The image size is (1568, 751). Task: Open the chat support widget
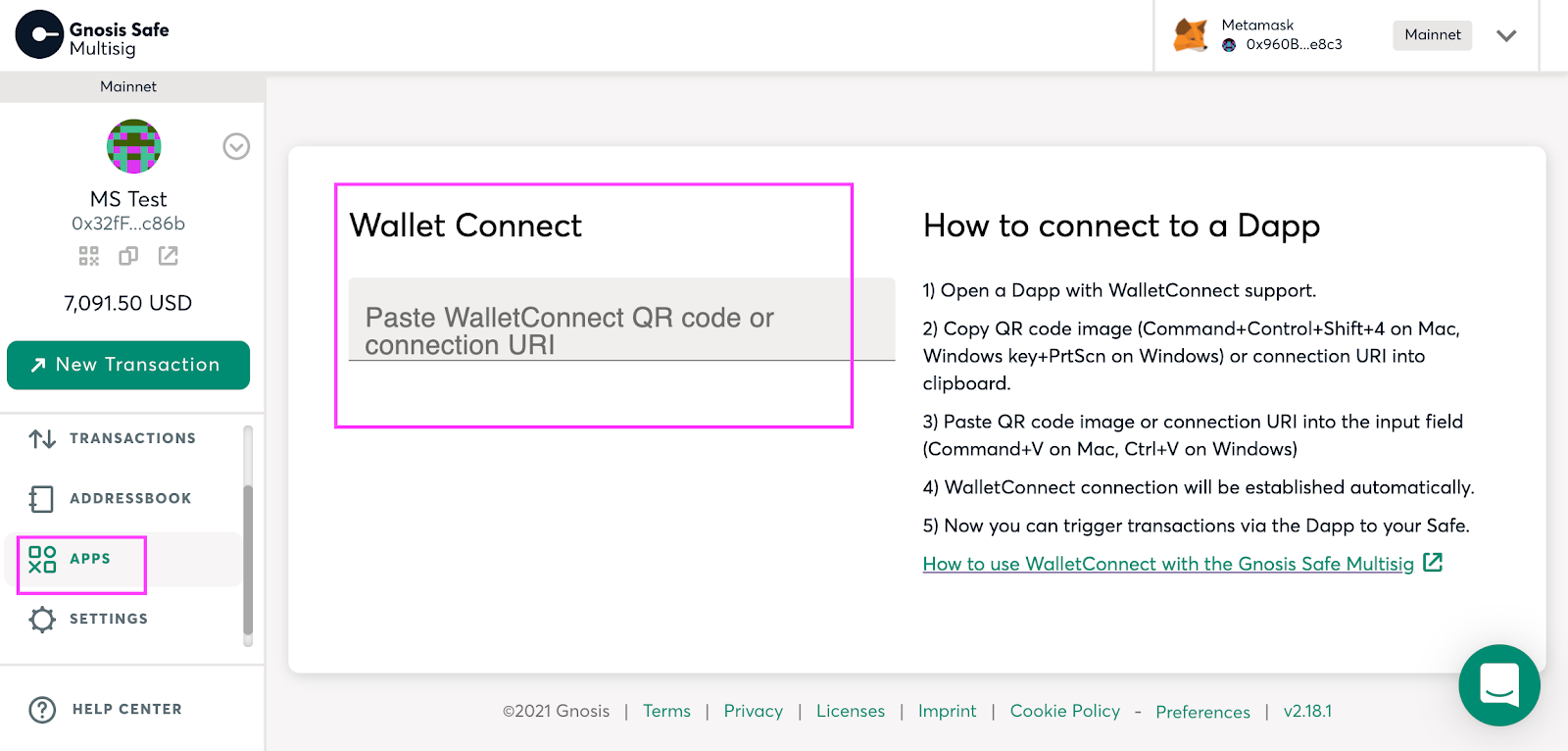(1499, 684)
